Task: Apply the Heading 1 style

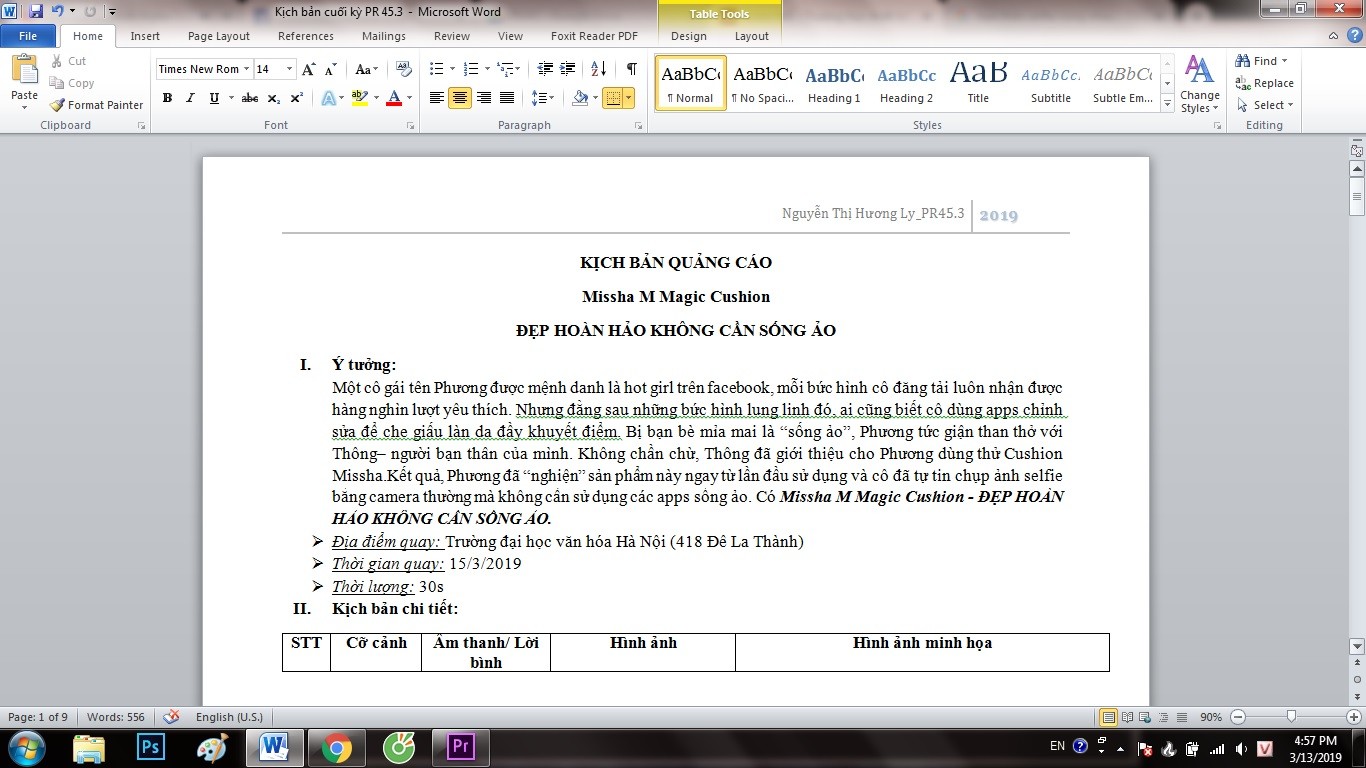Action: coord(834,83)
